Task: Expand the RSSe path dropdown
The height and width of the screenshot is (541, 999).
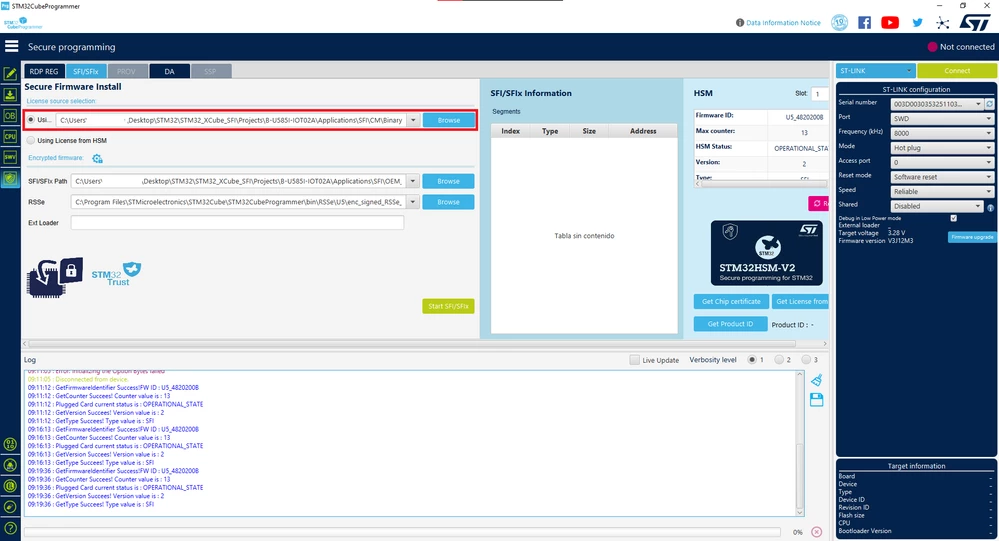Action: click(x=413, y=202)
